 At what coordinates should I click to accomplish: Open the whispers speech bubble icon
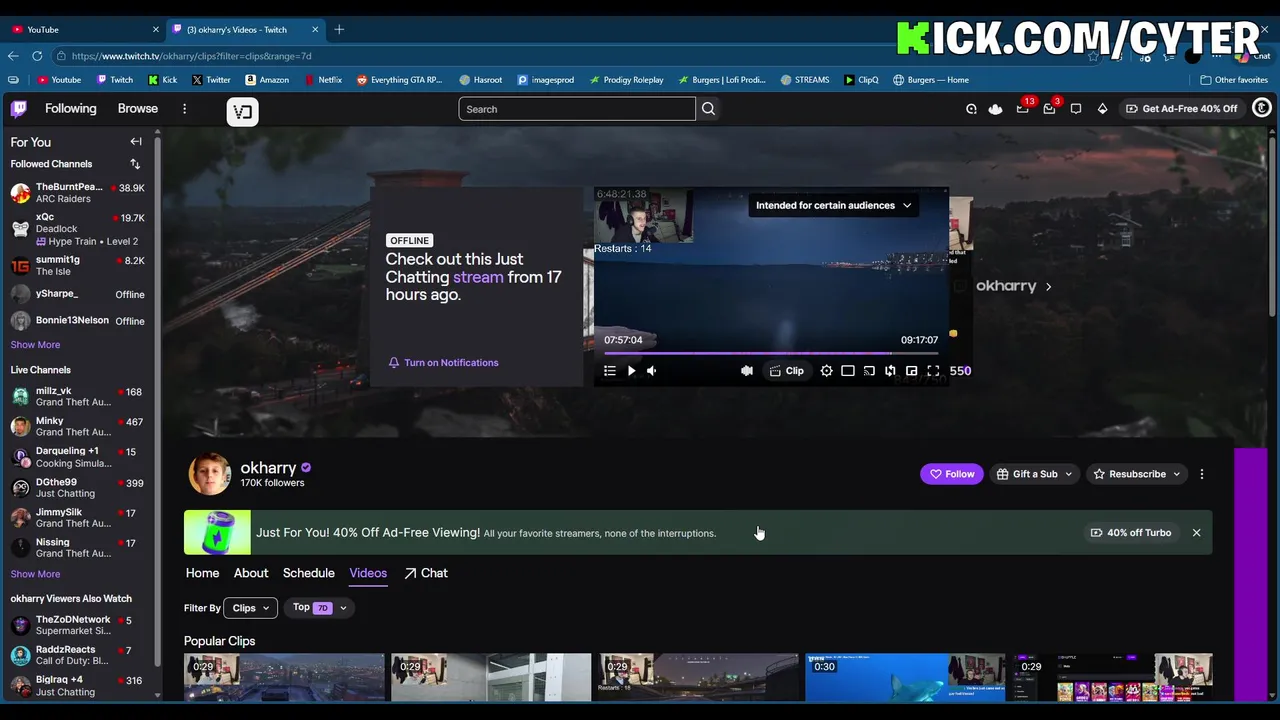[1076, 109]
